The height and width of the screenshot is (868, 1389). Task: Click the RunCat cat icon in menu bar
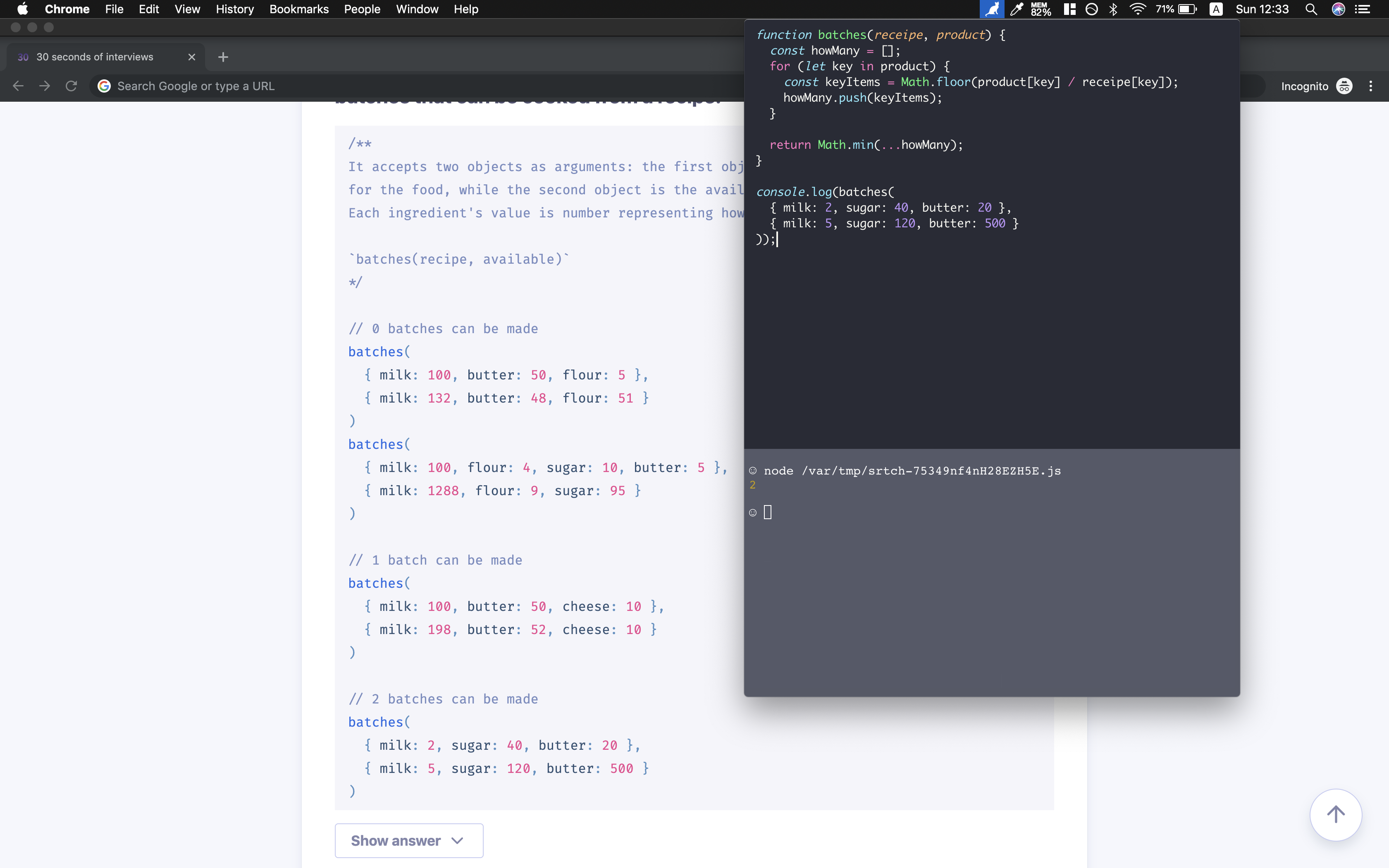tap(993, 9)
